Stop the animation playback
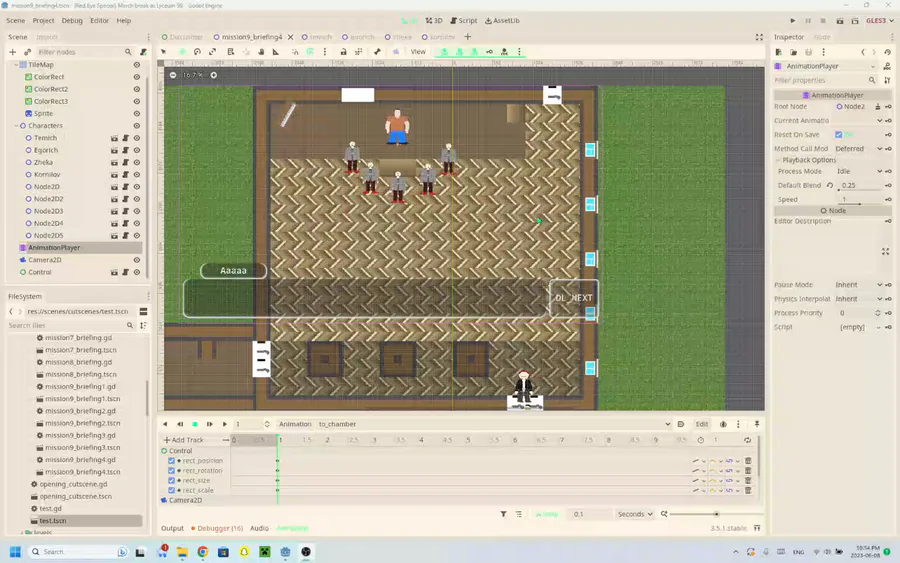Viewport: 900px width, 563px height. point(195,424)
